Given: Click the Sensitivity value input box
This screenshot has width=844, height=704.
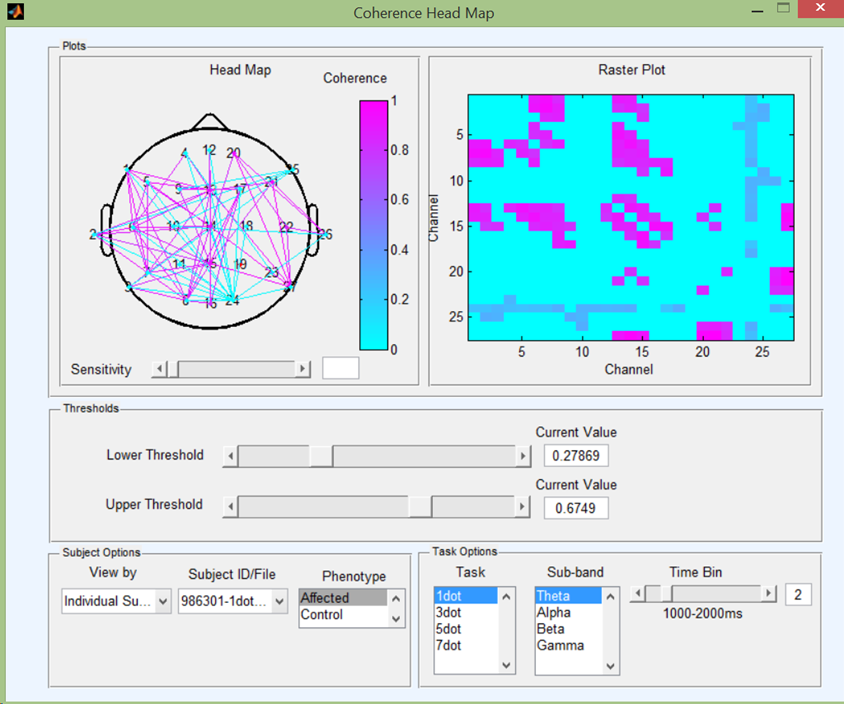Looking at the screenshot, I should pos(340,368).
